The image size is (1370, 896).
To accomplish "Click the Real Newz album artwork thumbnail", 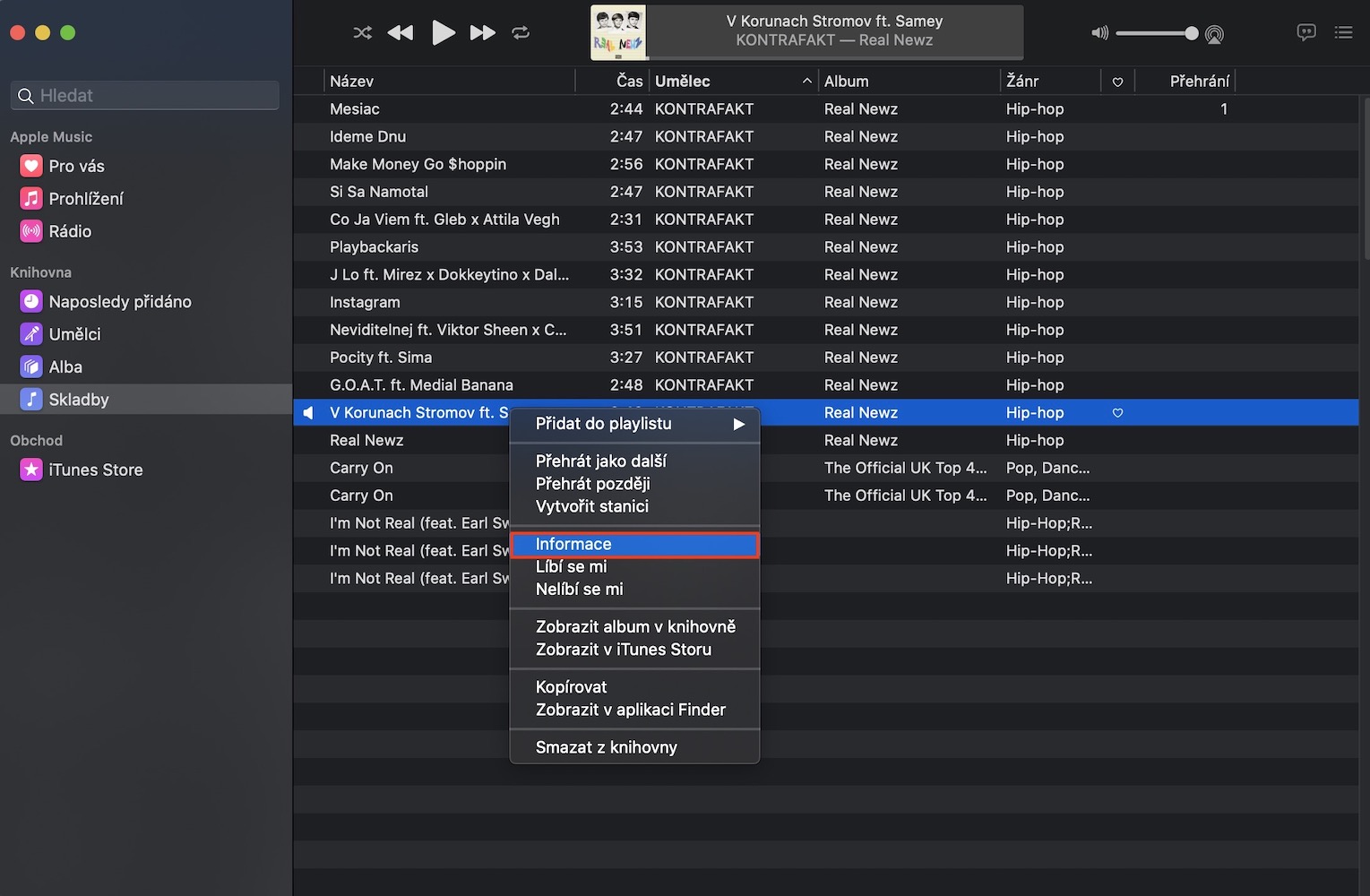I will (618, 33).
